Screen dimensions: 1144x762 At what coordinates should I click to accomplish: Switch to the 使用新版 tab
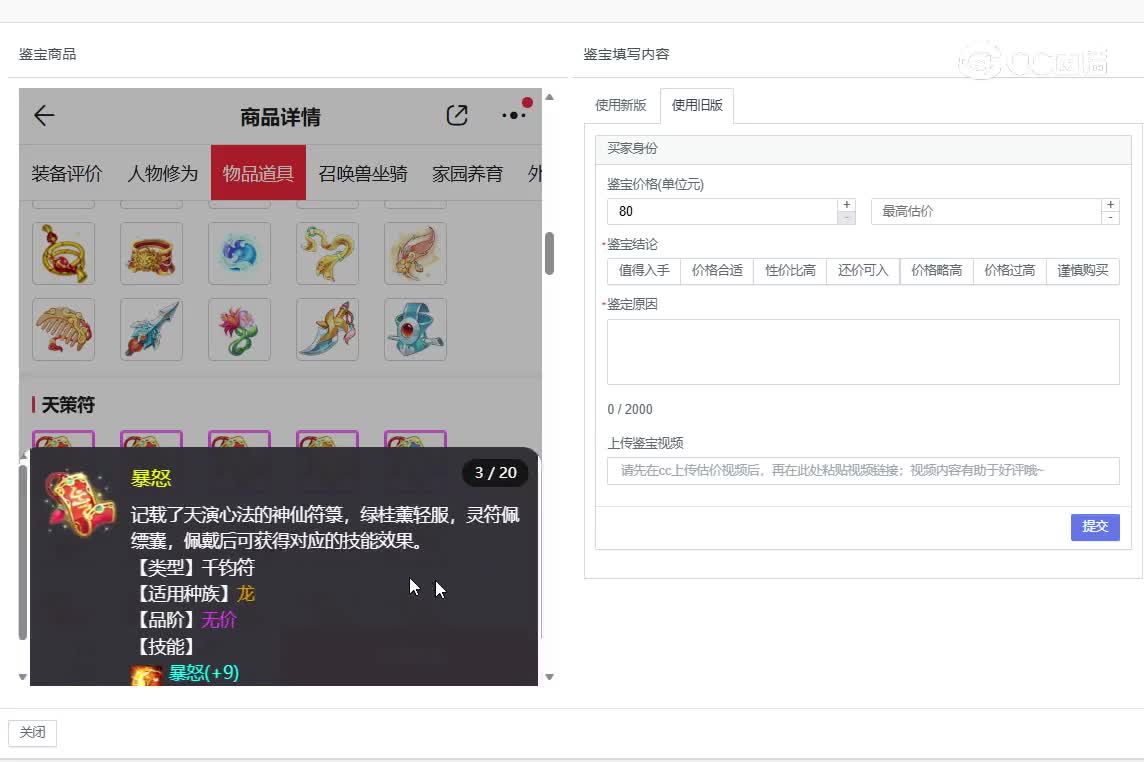coord(621,103)
